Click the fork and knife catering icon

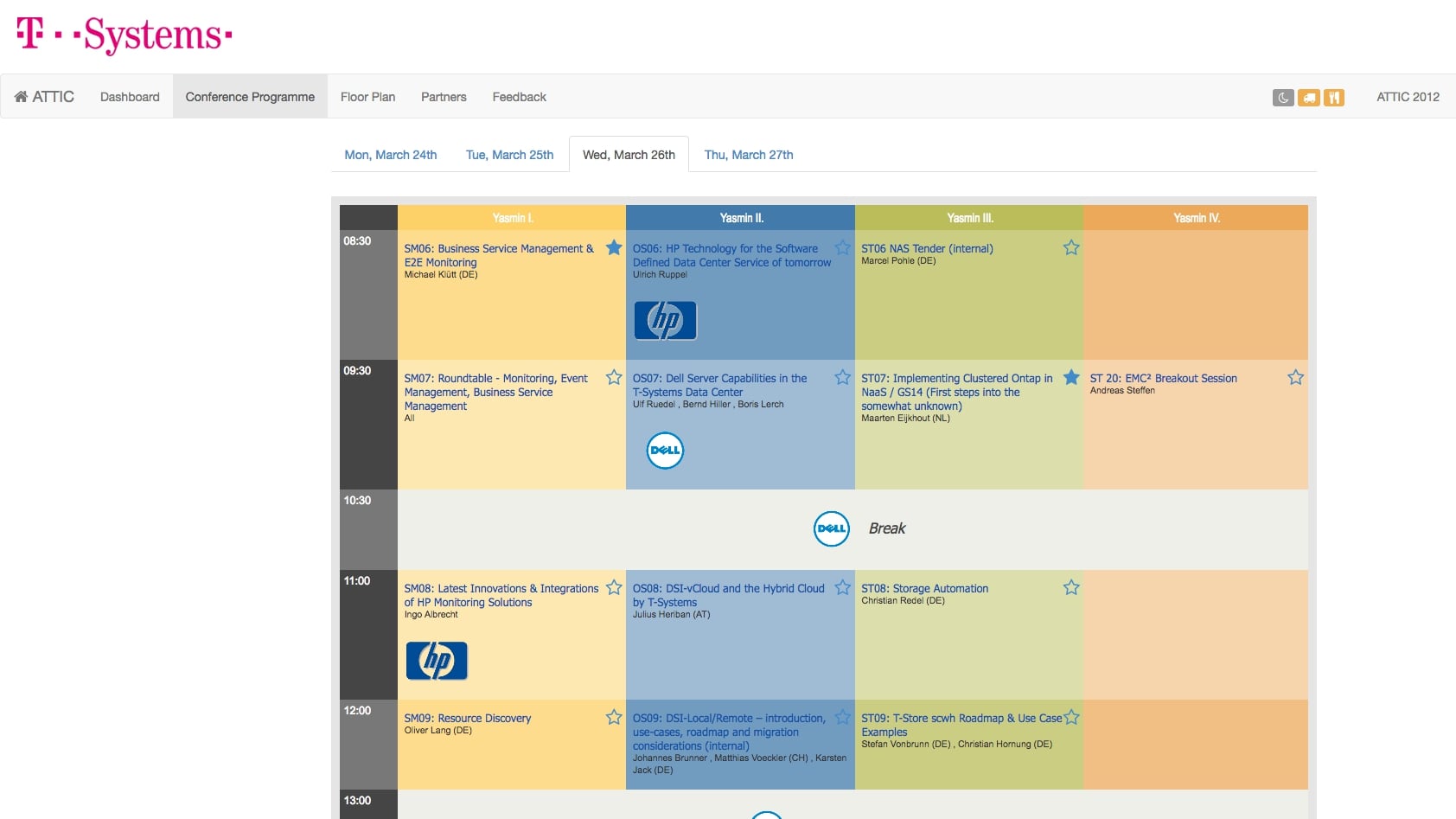(x=1334, y=98)
